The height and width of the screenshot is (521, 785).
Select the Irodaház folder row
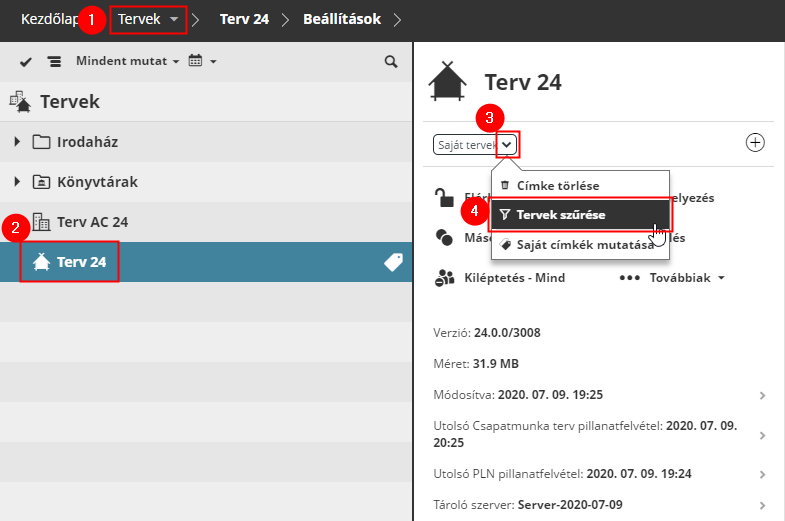206,142
